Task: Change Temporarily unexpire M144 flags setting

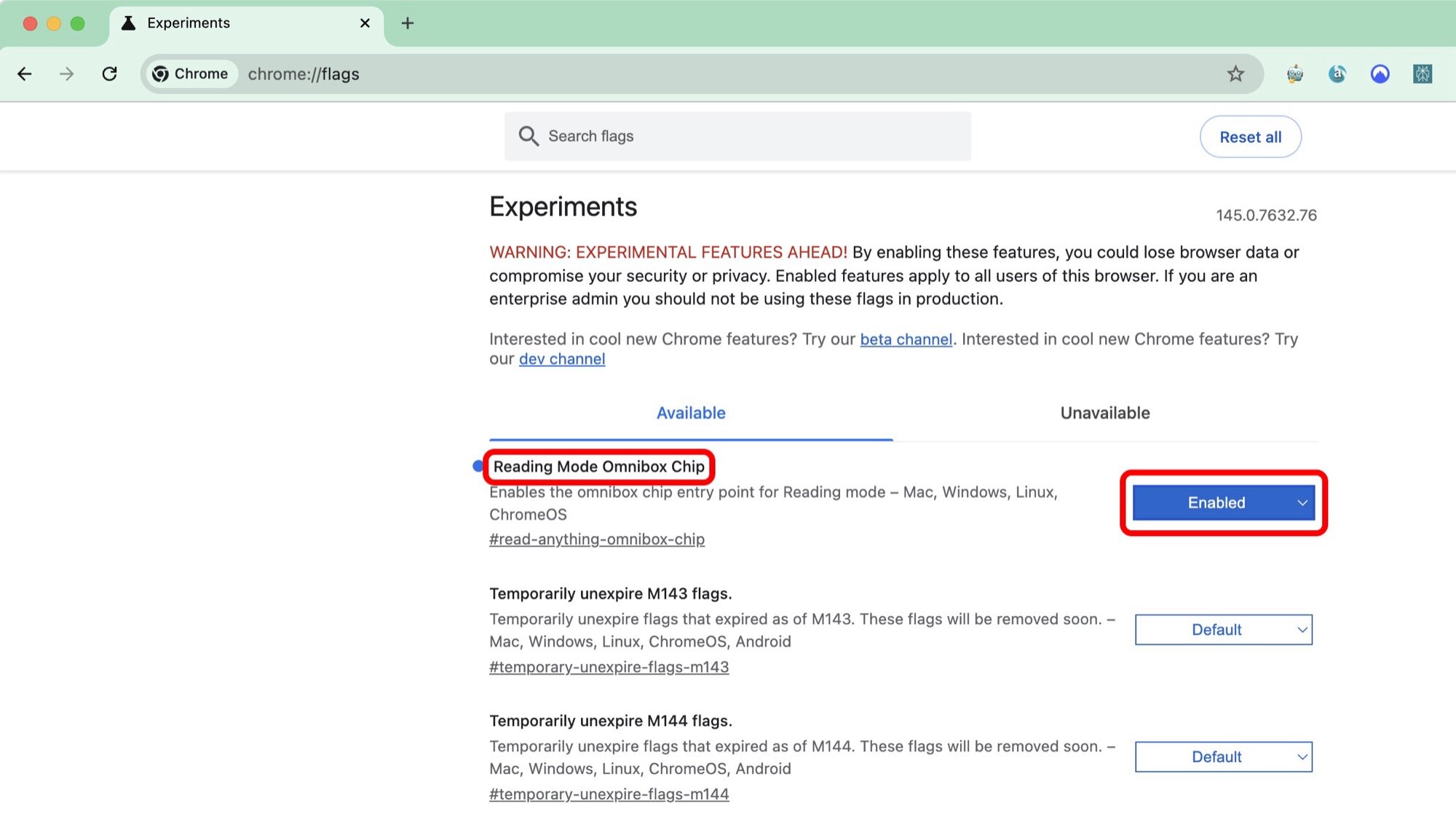Action: 1222,756
